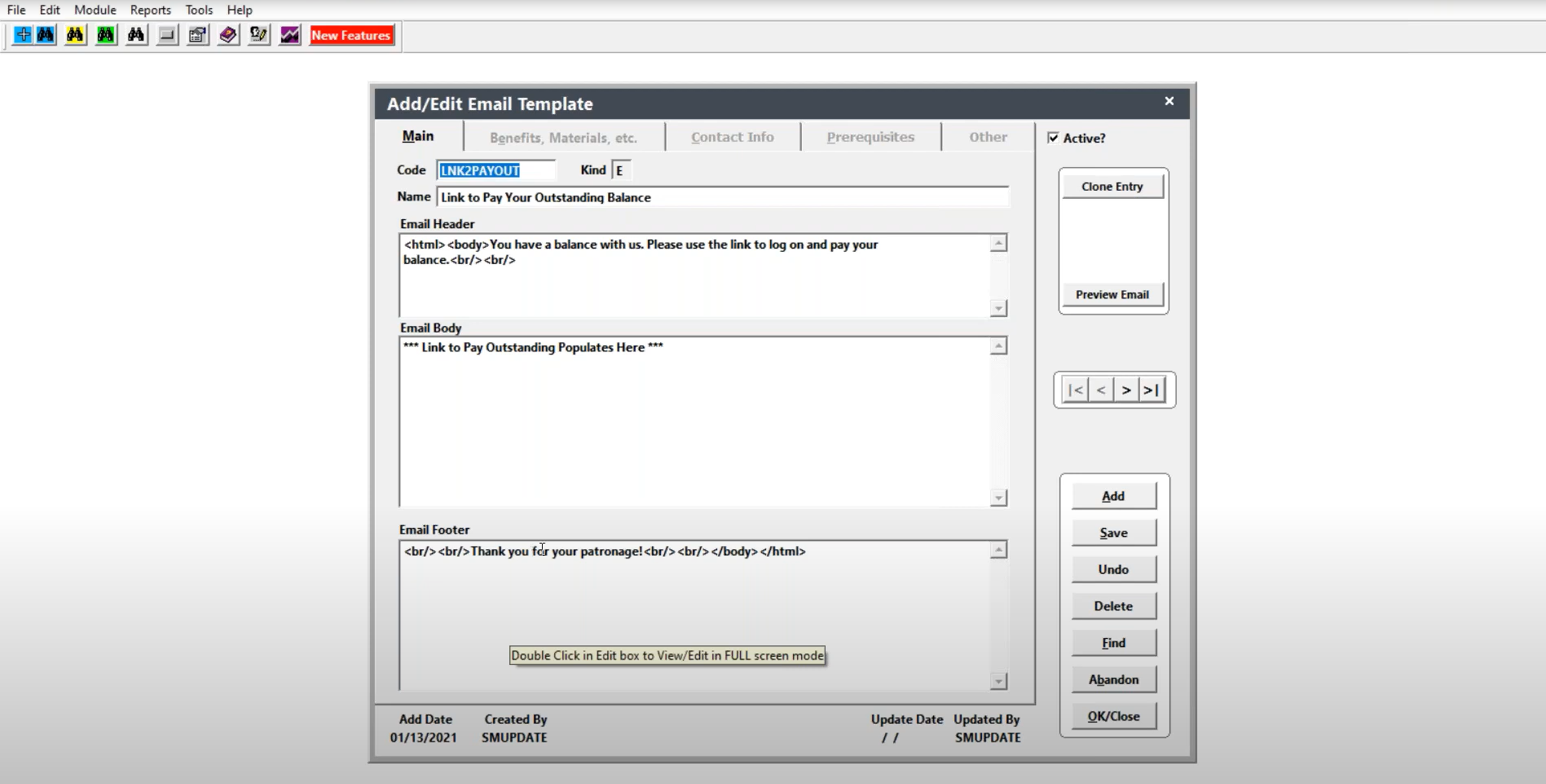1546x784 pixels.
Task: Click the last record navigation control
Action: (1151, 390)
